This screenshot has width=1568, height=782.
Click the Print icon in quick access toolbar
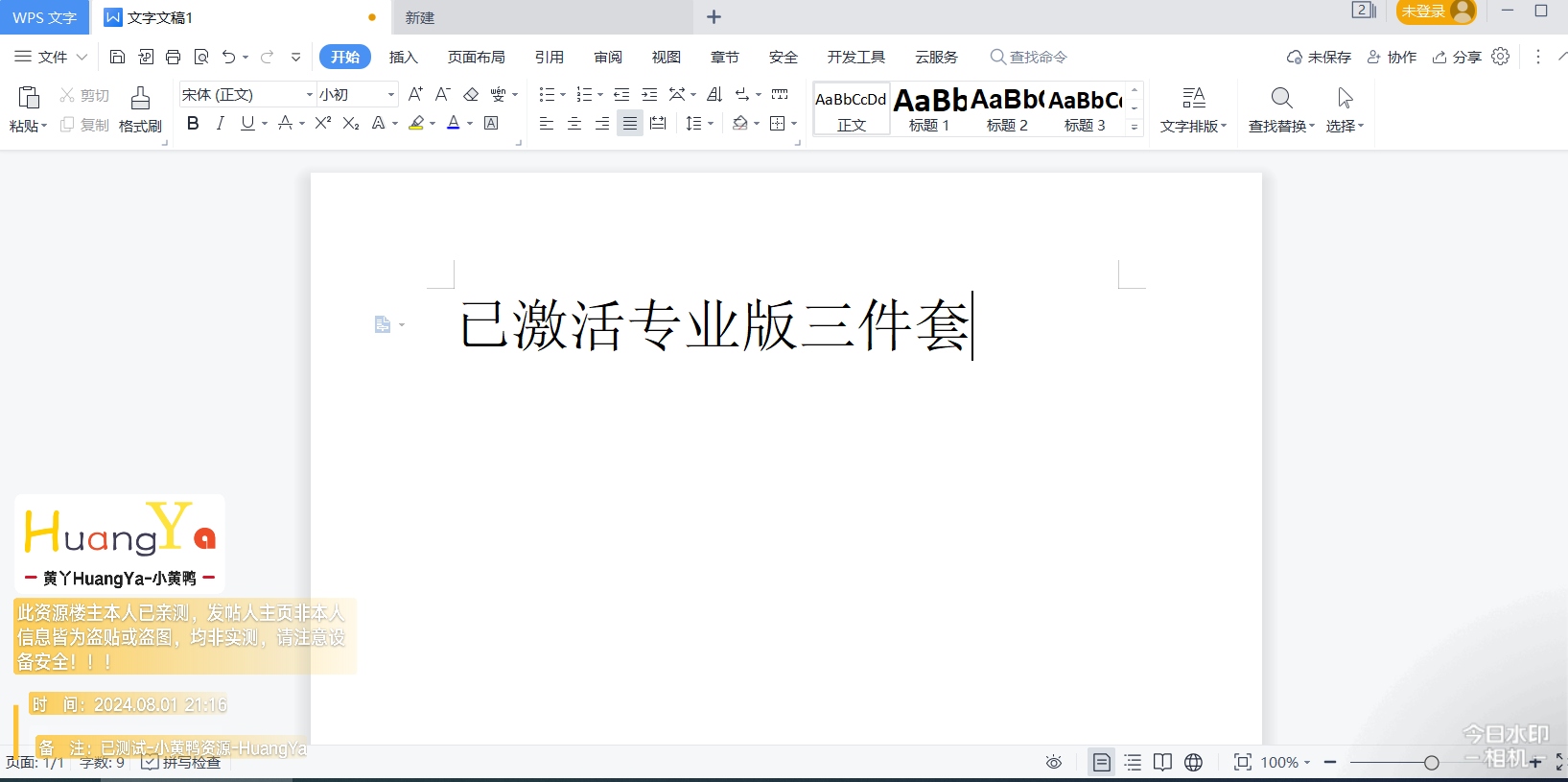(173, 58)
